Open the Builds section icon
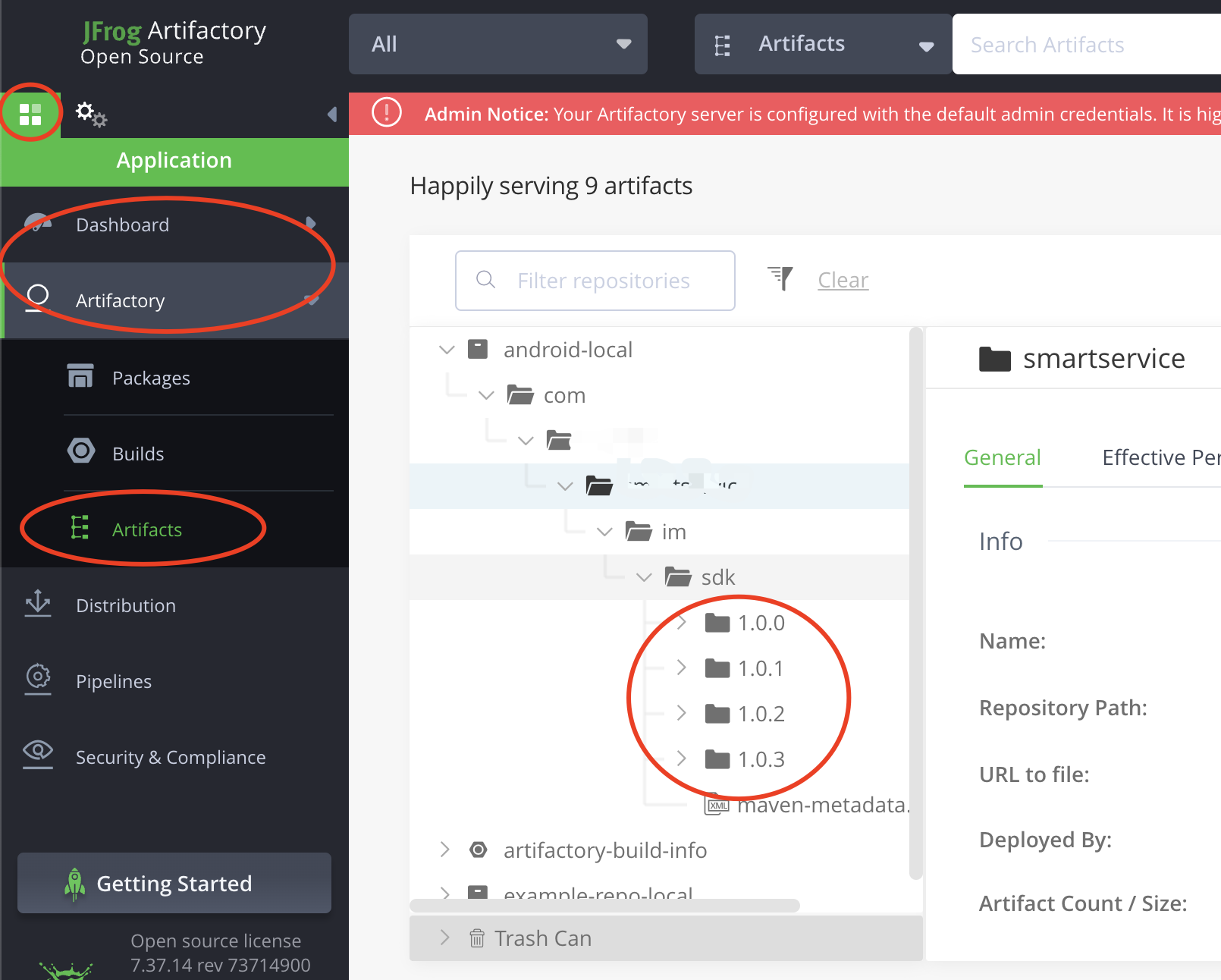The image size is (1221, 980). [x=80, y=453]
